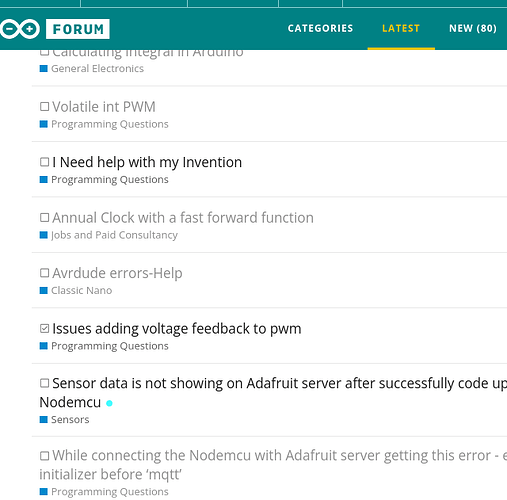Click General Electronics blue category square
507x500 pixels.
point(44,68)
